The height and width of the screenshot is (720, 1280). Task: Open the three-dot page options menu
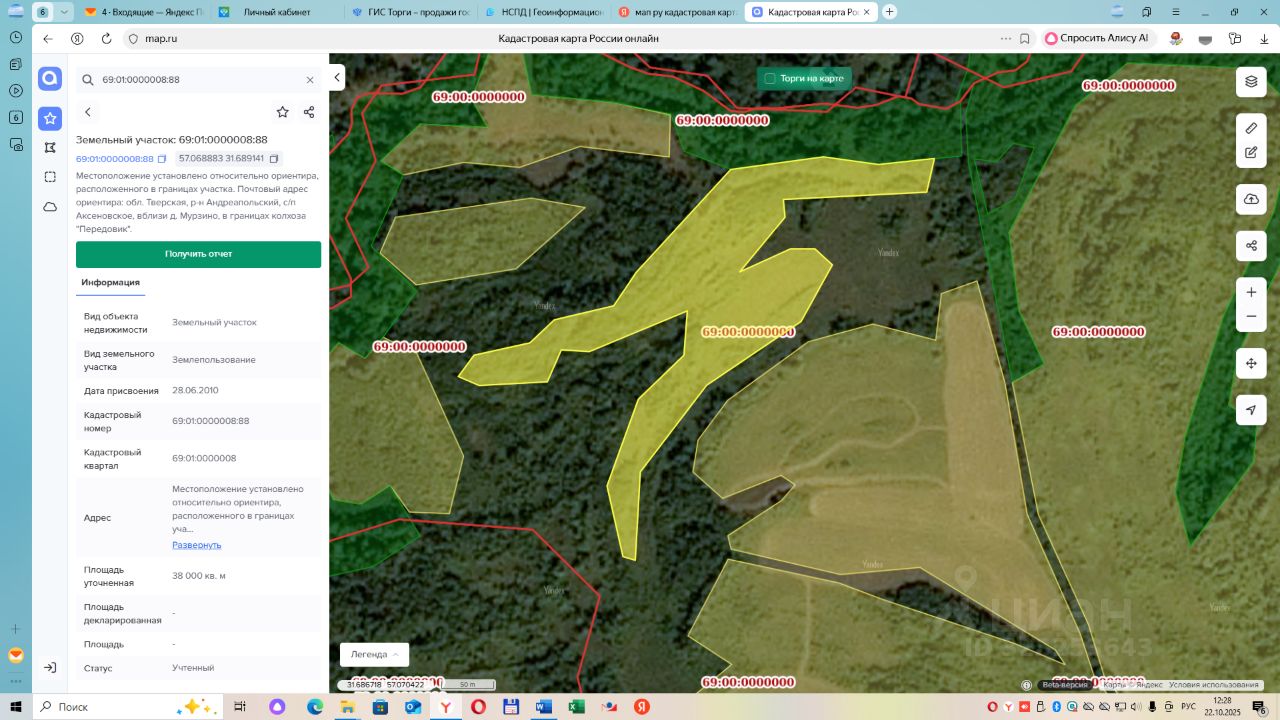coord(1005,39)
